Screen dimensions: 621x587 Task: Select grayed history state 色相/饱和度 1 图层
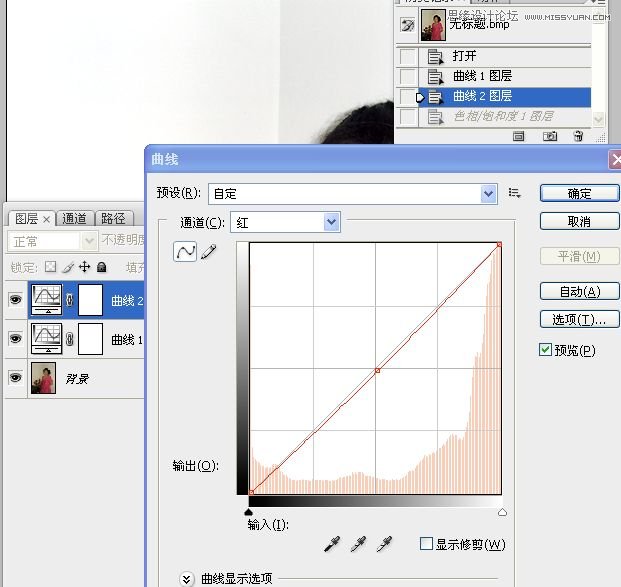tap(505, 116)
